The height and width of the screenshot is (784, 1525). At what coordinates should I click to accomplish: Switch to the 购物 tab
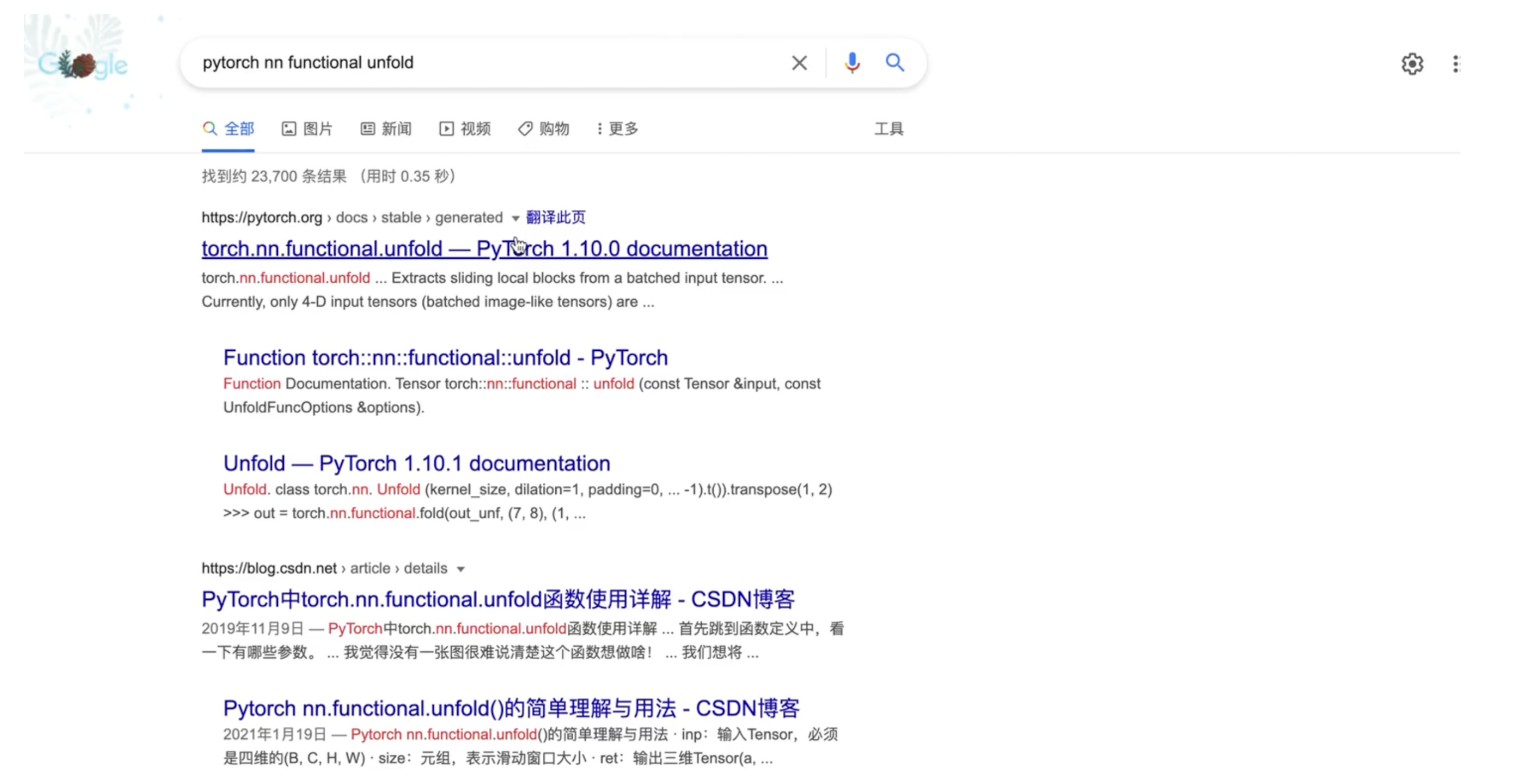543,129
